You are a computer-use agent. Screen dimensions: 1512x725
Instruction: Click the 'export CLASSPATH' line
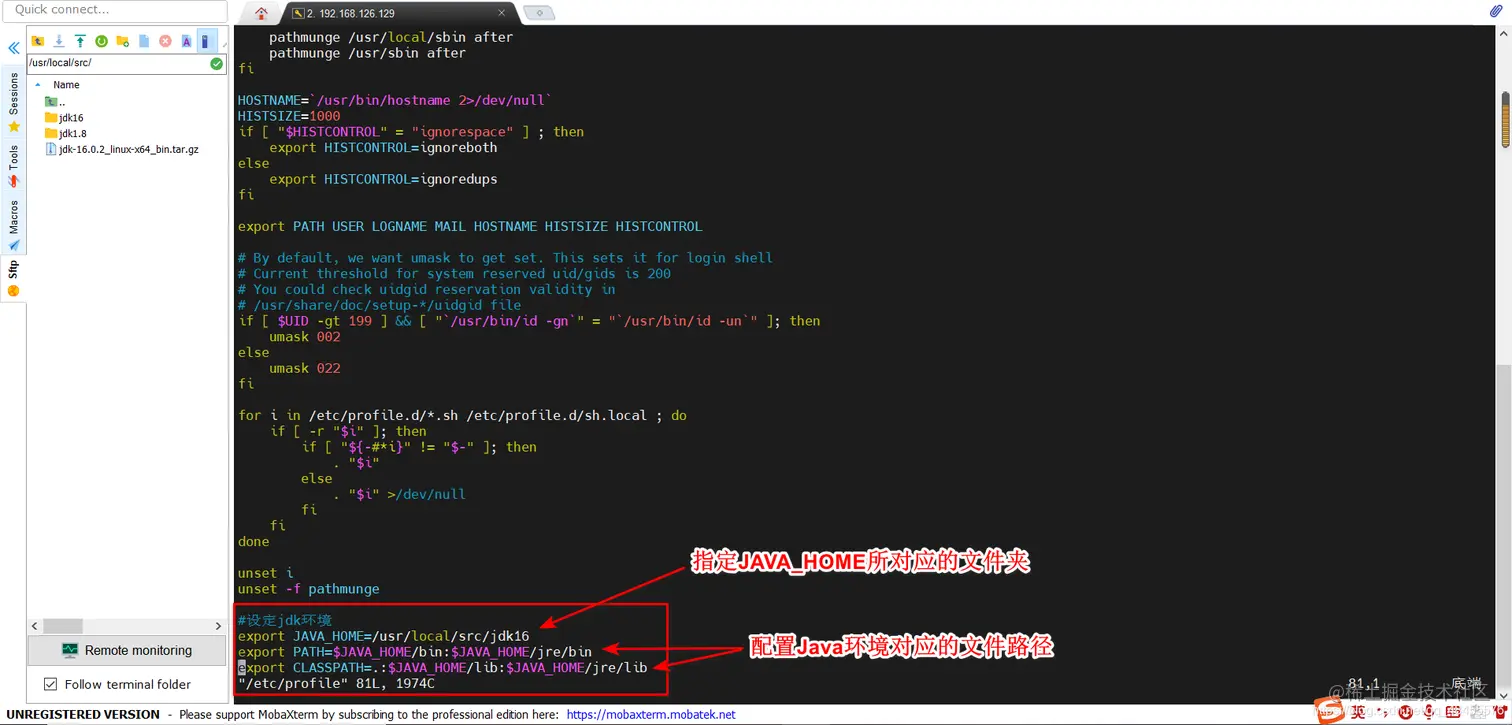point(442,668)
